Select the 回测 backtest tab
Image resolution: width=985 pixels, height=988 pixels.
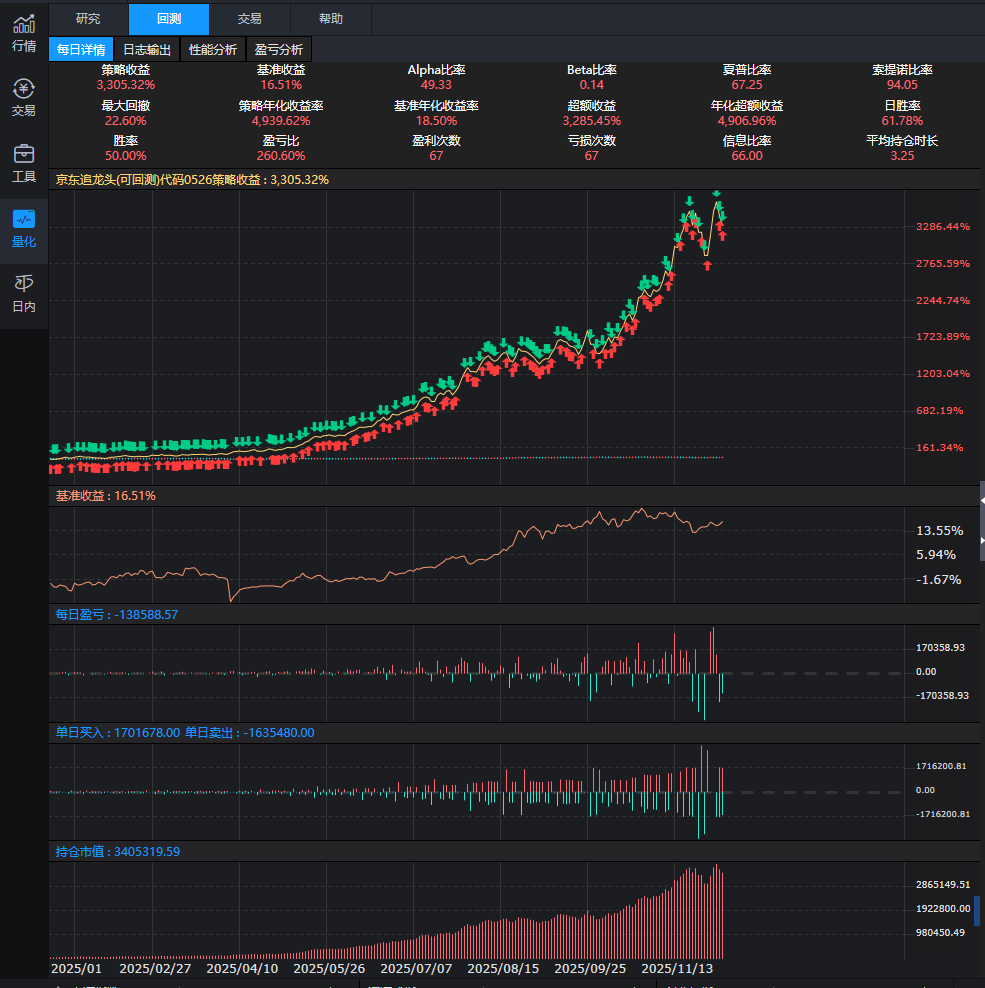[x=169, y=19]
